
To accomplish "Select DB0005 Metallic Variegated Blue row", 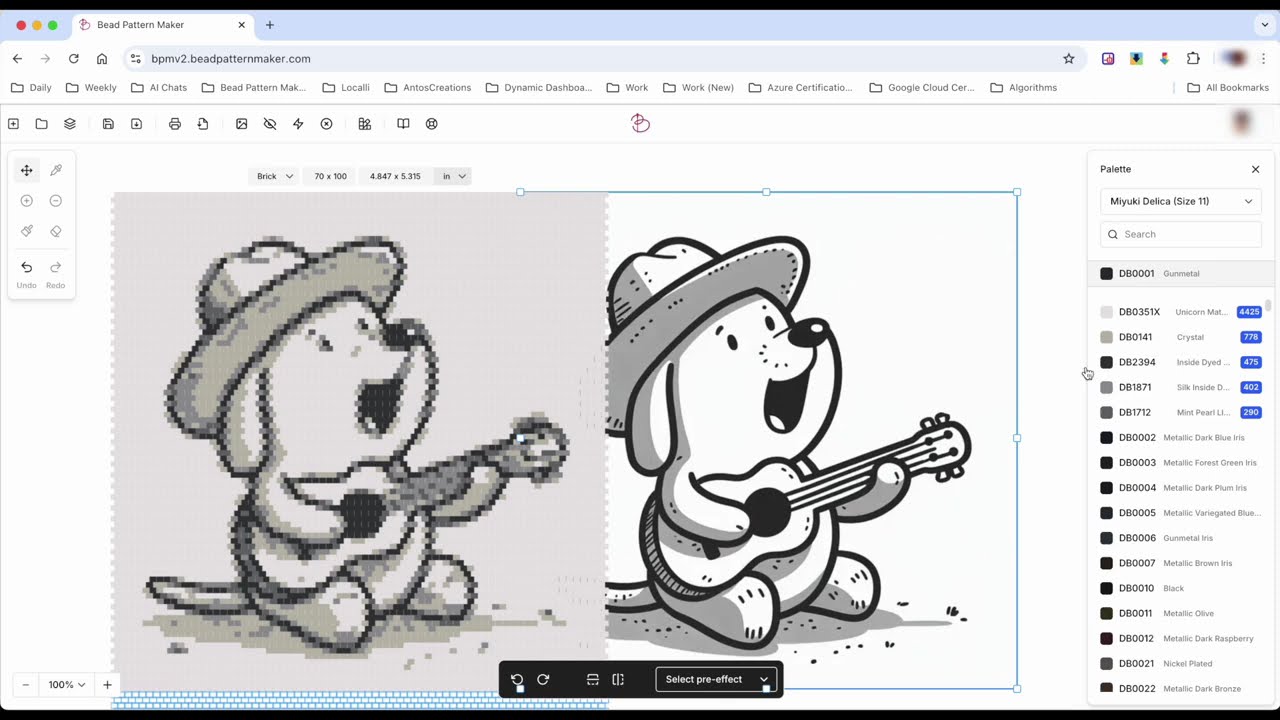I will [x=1181, y=513].
